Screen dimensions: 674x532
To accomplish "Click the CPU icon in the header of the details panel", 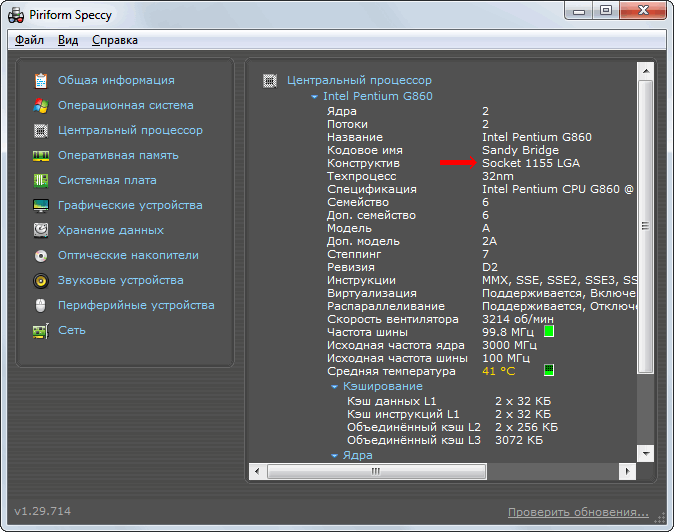I will click(x=270, y=80).
